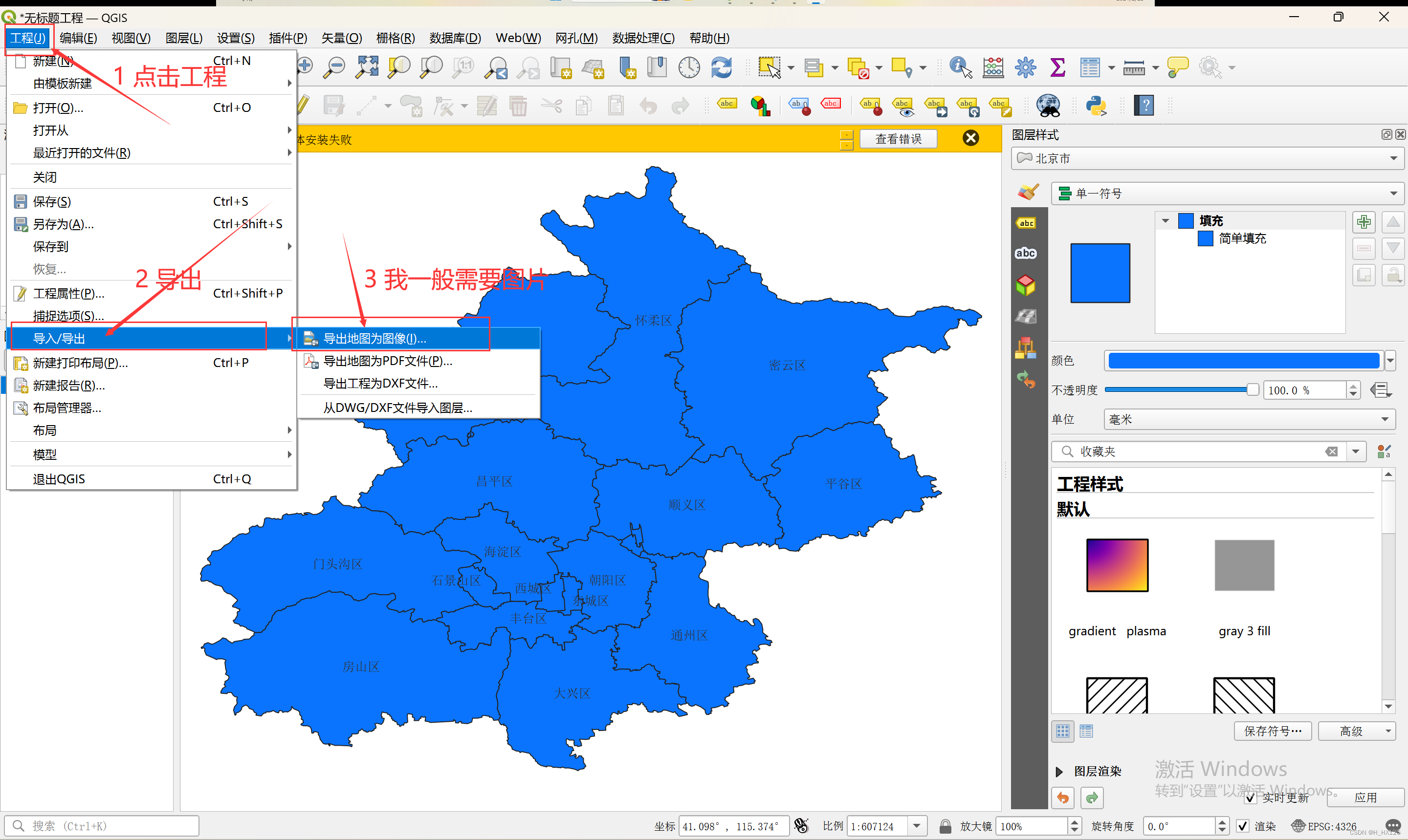Click the Python console icon
Image resolution: width=1408 pixels, height=840 pixels.
pyautogui.click(x=1096, y=106)
